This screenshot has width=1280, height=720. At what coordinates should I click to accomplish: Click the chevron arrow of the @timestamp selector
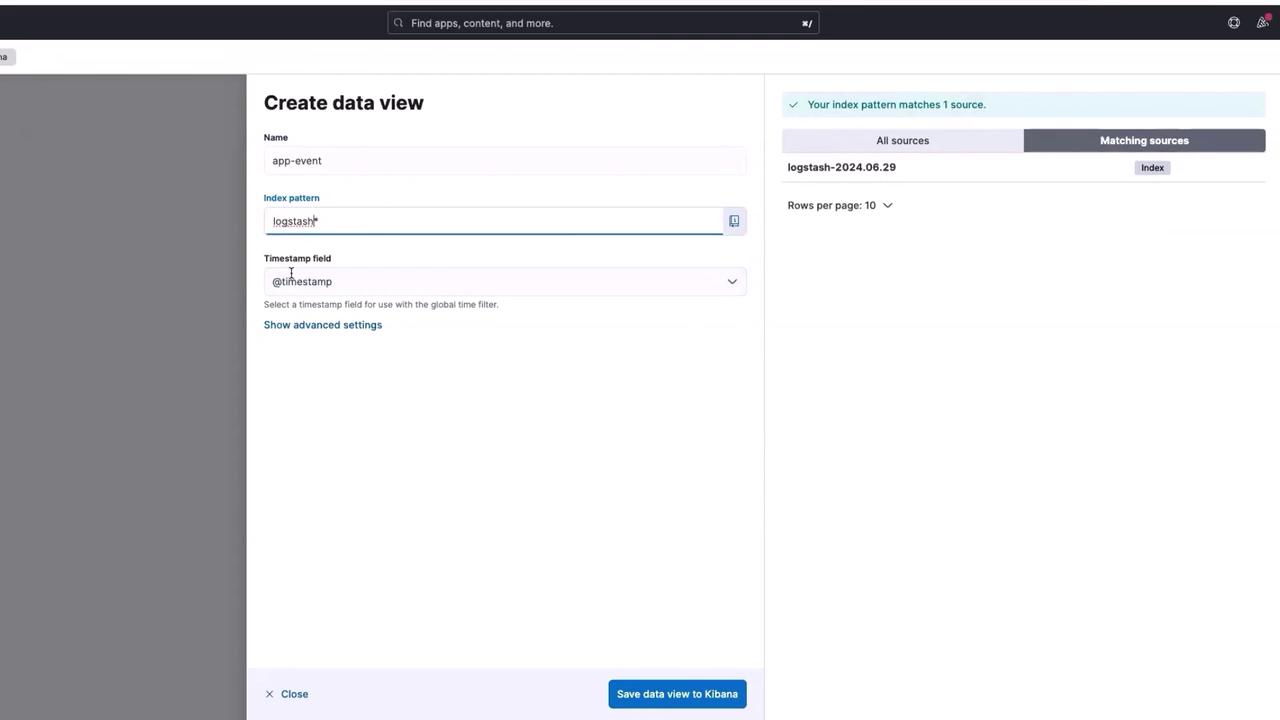pyautogui.click(x=732, y=282)
